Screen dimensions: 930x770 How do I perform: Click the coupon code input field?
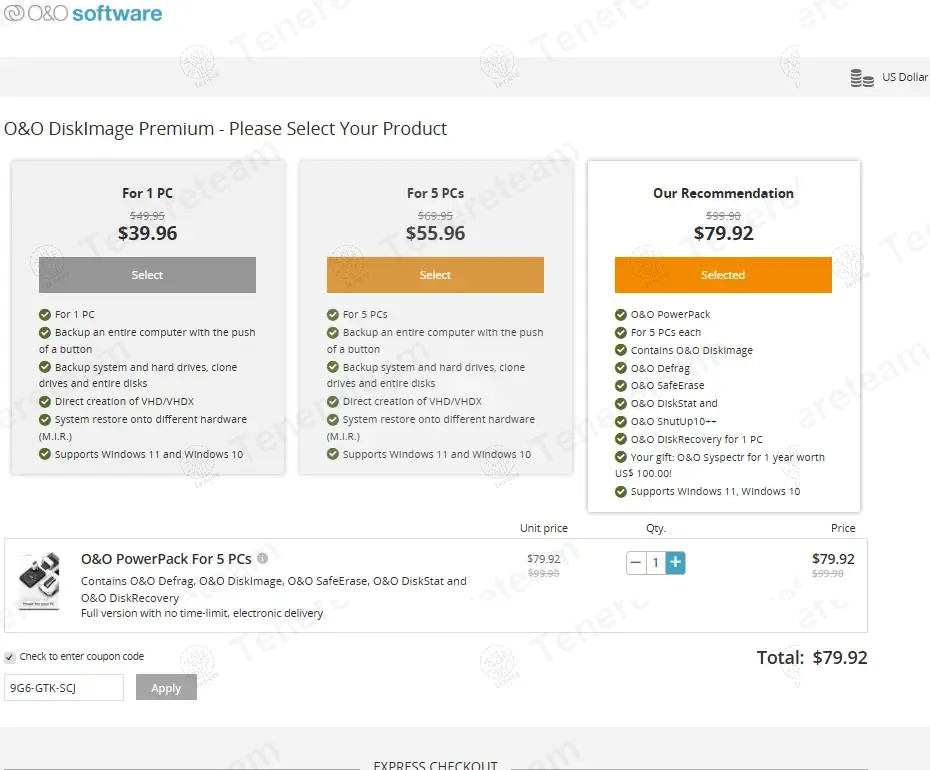click(64, 688)
